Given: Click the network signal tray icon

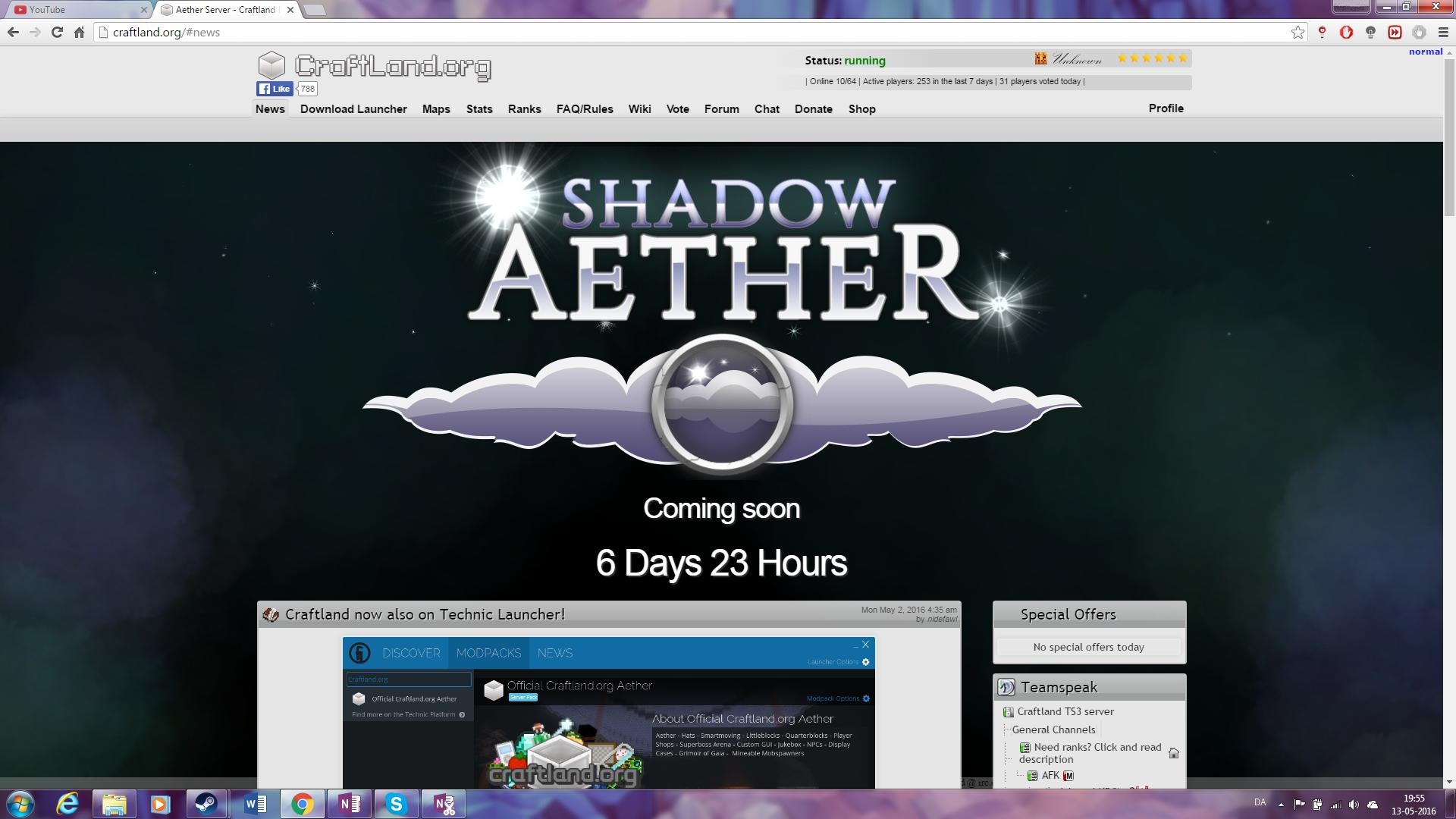Looking at the screenshot, I should (1335, 804).
